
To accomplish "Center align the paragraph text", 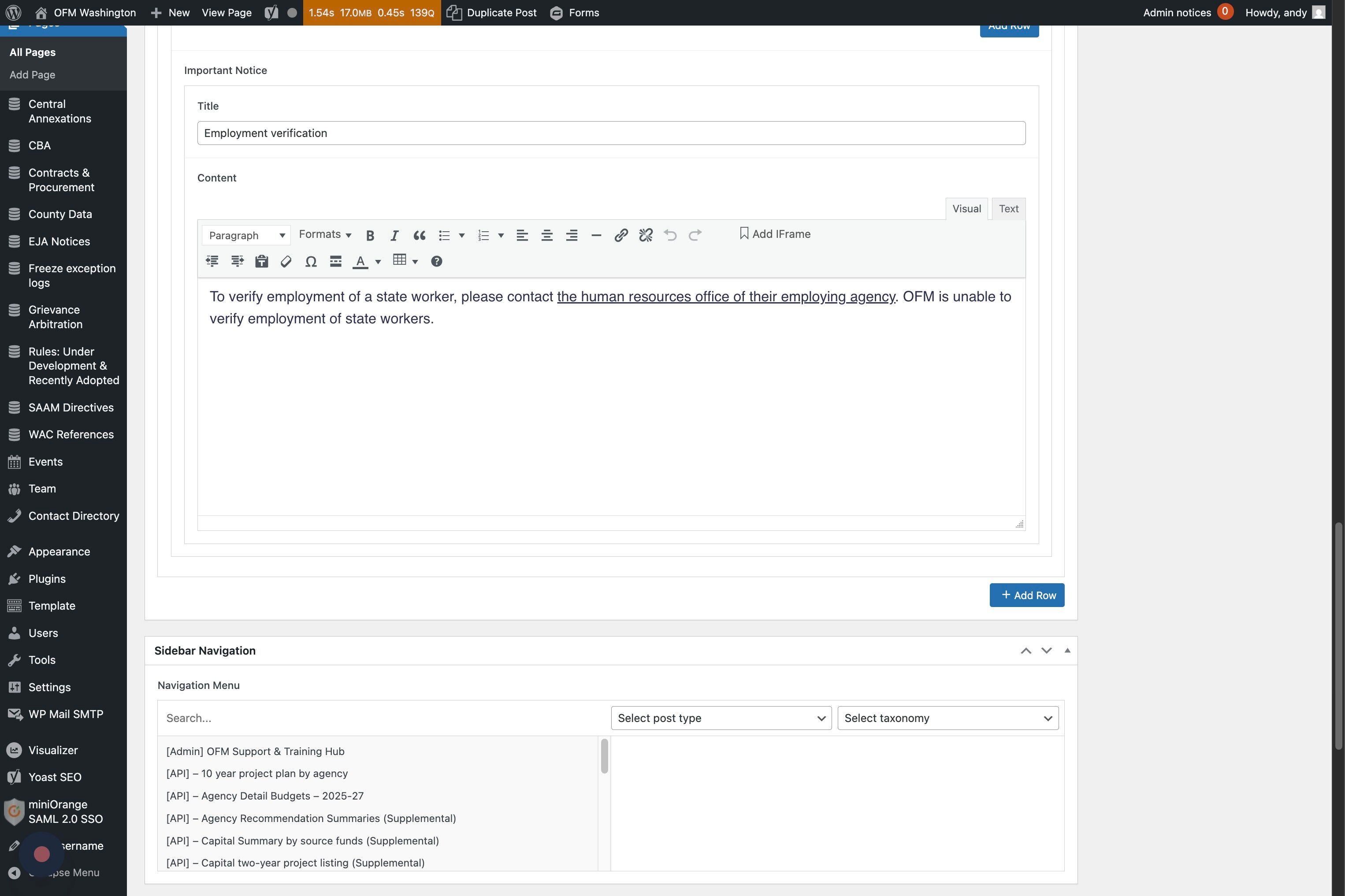I will pos(546,235).
